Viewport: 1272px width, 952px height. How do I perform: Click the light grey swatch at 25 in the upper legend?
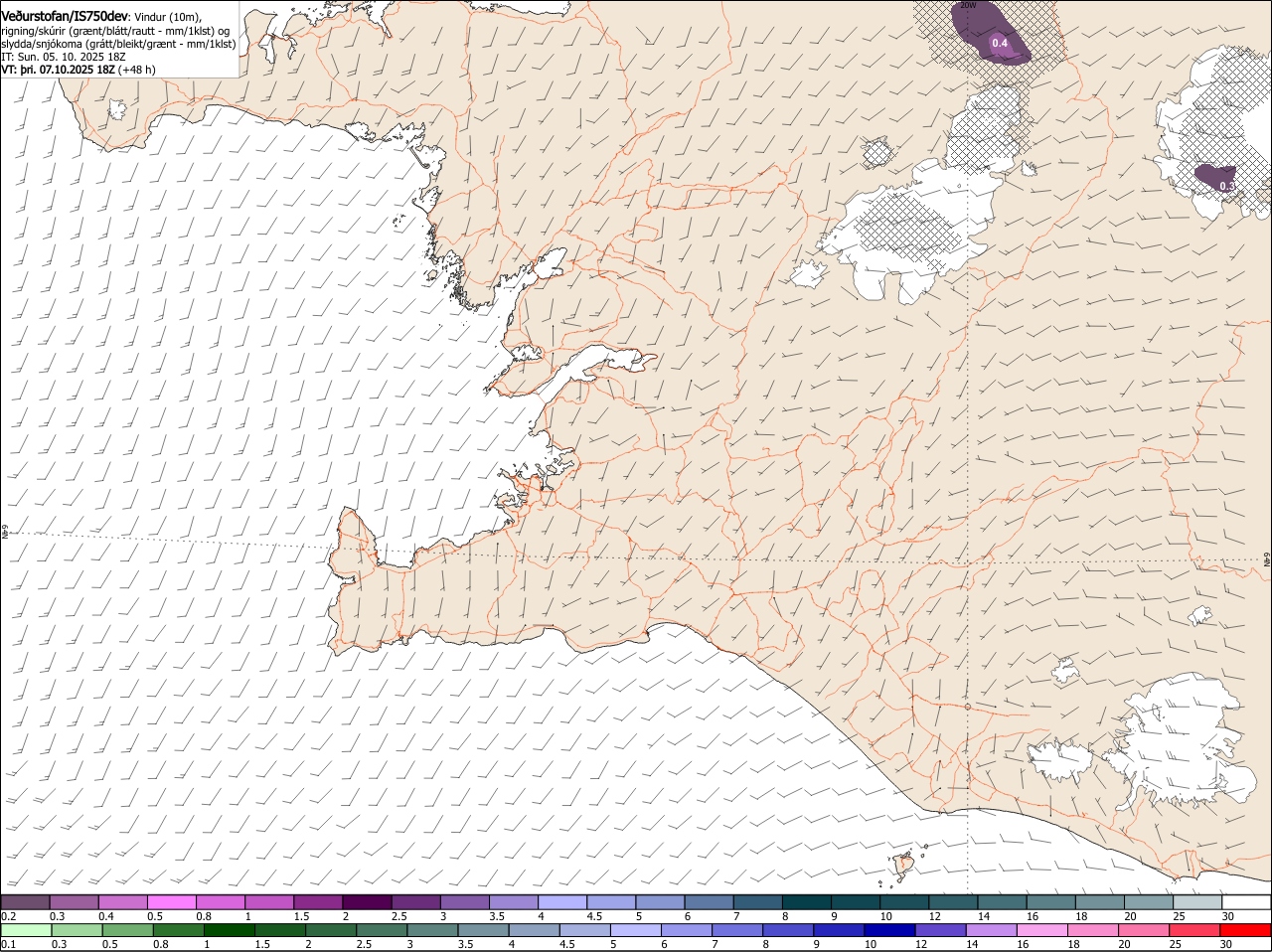(x=1198, y=901)
